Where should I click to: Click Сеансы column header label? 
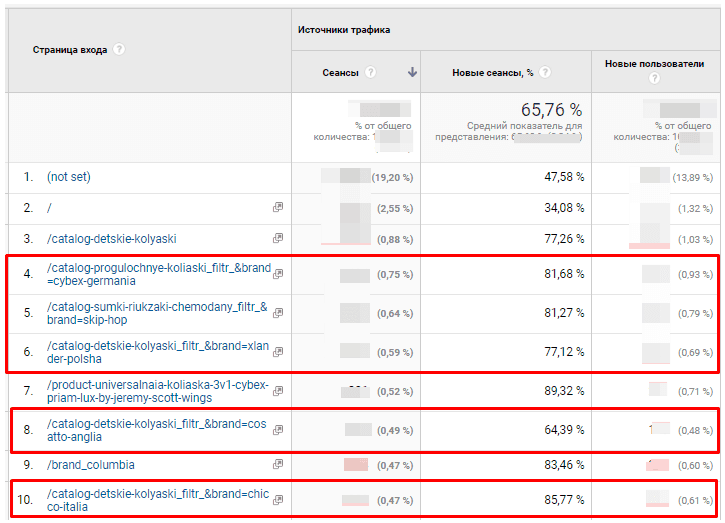[x=341, y=72]
